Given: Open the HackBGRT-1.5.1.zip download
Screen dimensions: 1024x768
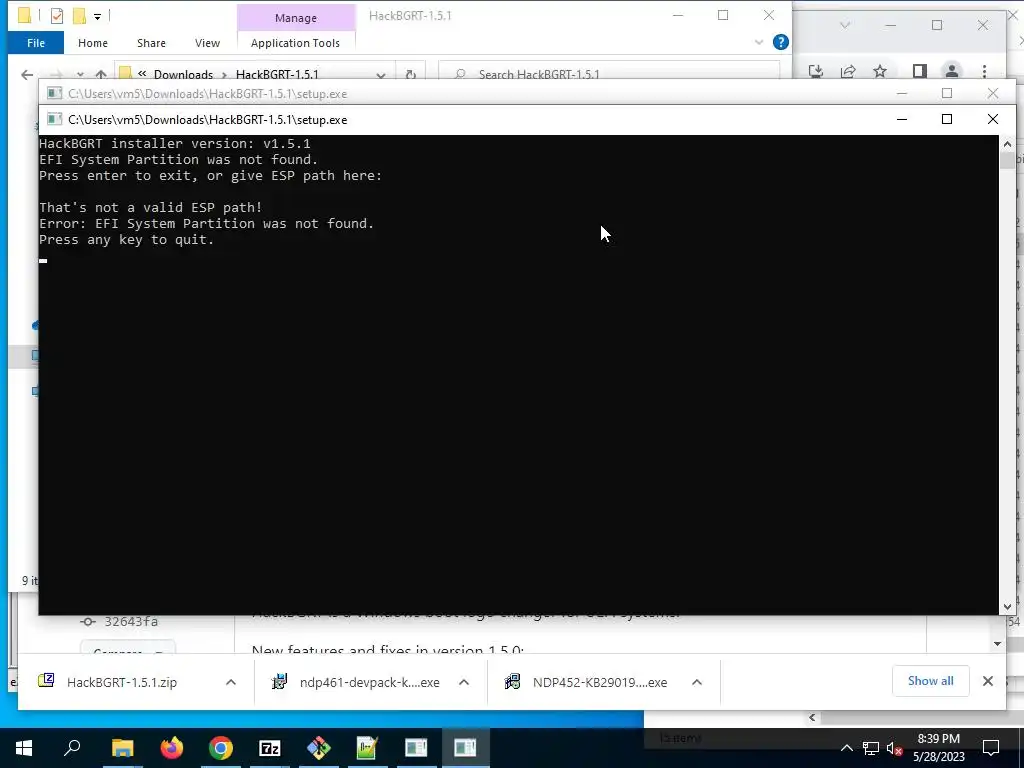Looking at the screenshot, I should [121, 682].
